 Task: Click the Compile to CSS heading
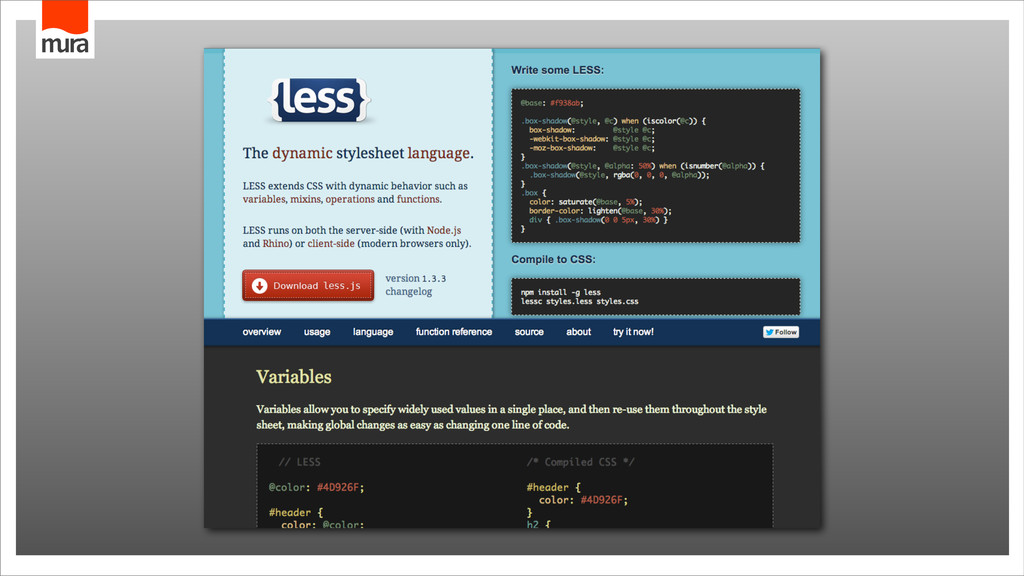[553, 259]
